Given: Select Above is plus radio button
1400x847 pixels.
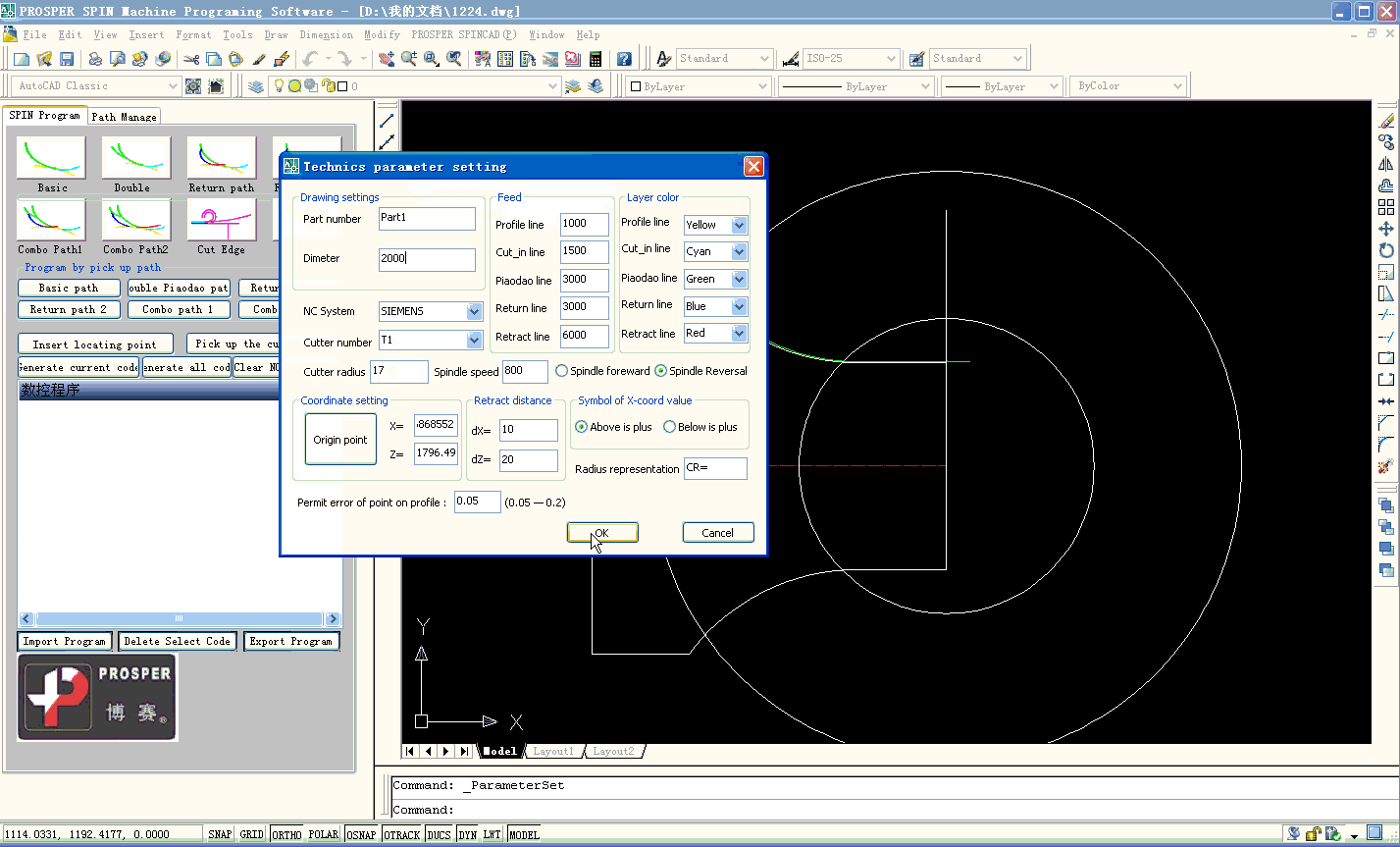Looking at the screenshot, I should 582,427.
